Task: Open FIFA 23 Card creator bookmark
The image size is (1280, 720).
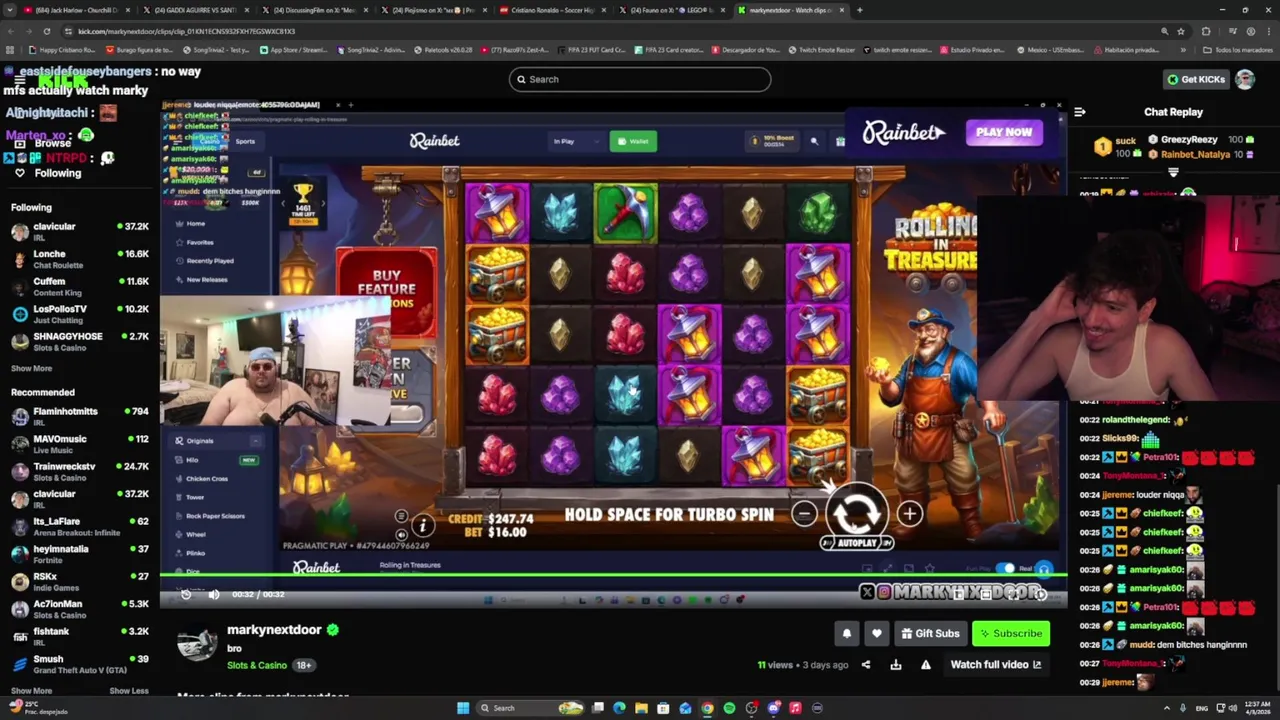Action: (670, 49)
